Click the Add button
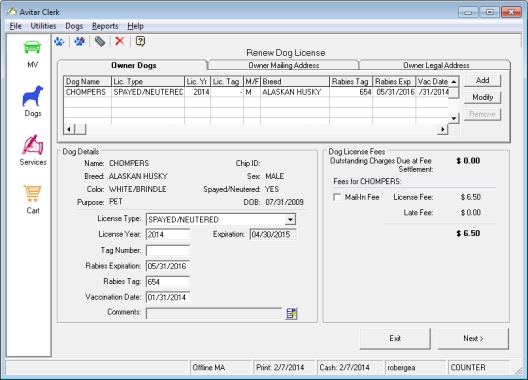This screenshot has width=528, height=380. 482,81
